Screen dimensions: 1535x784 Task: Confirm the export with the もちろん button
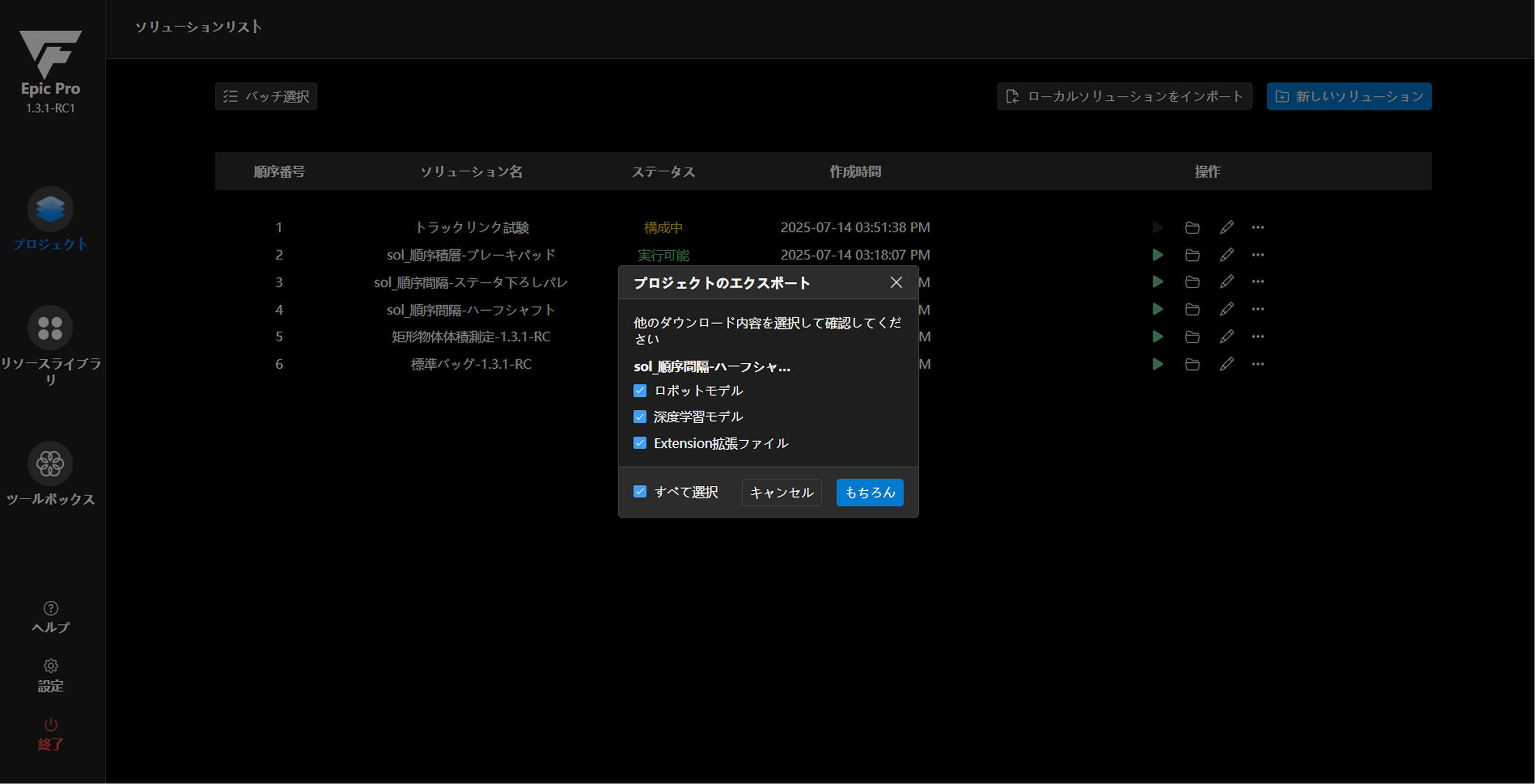click(869, 493)
